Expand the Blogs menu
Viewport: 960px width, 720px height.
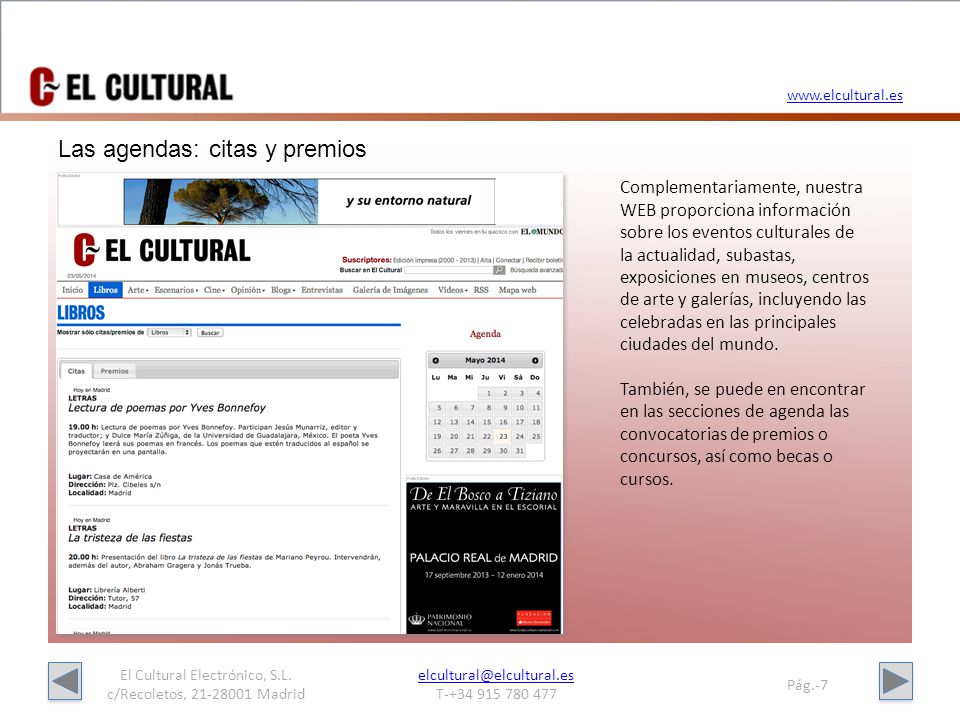(x=283, y=290)
